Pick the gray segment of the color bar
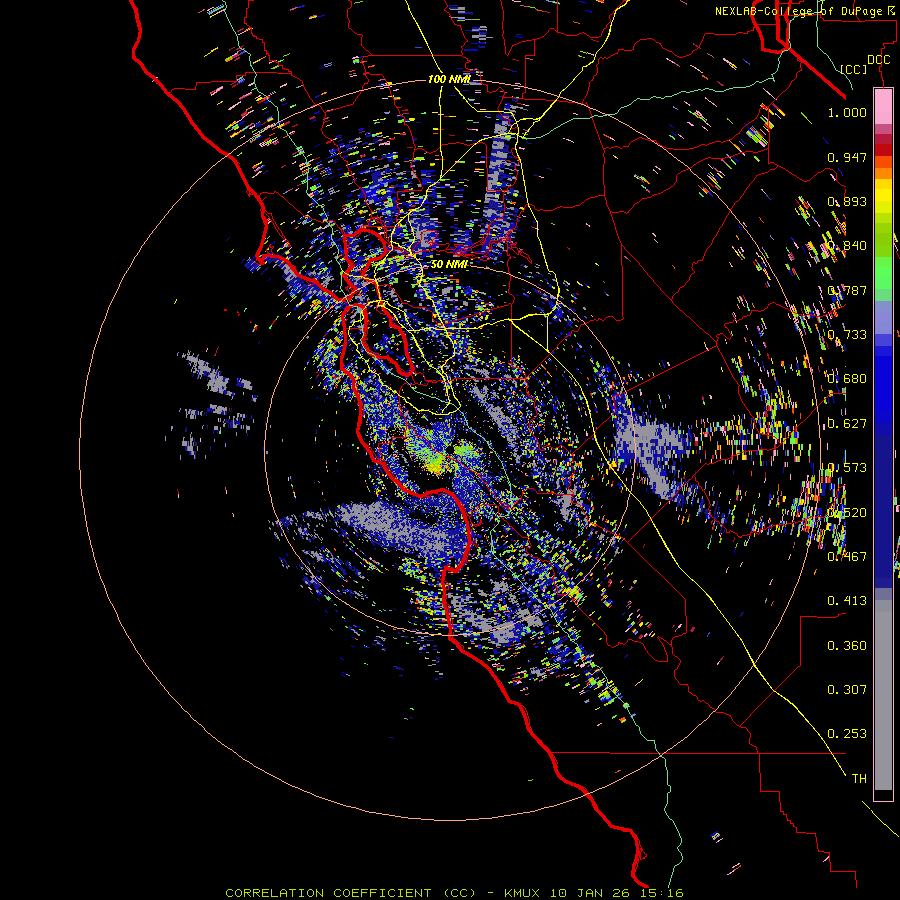Viewport: 900px width, 900px height. pos(883,695)
